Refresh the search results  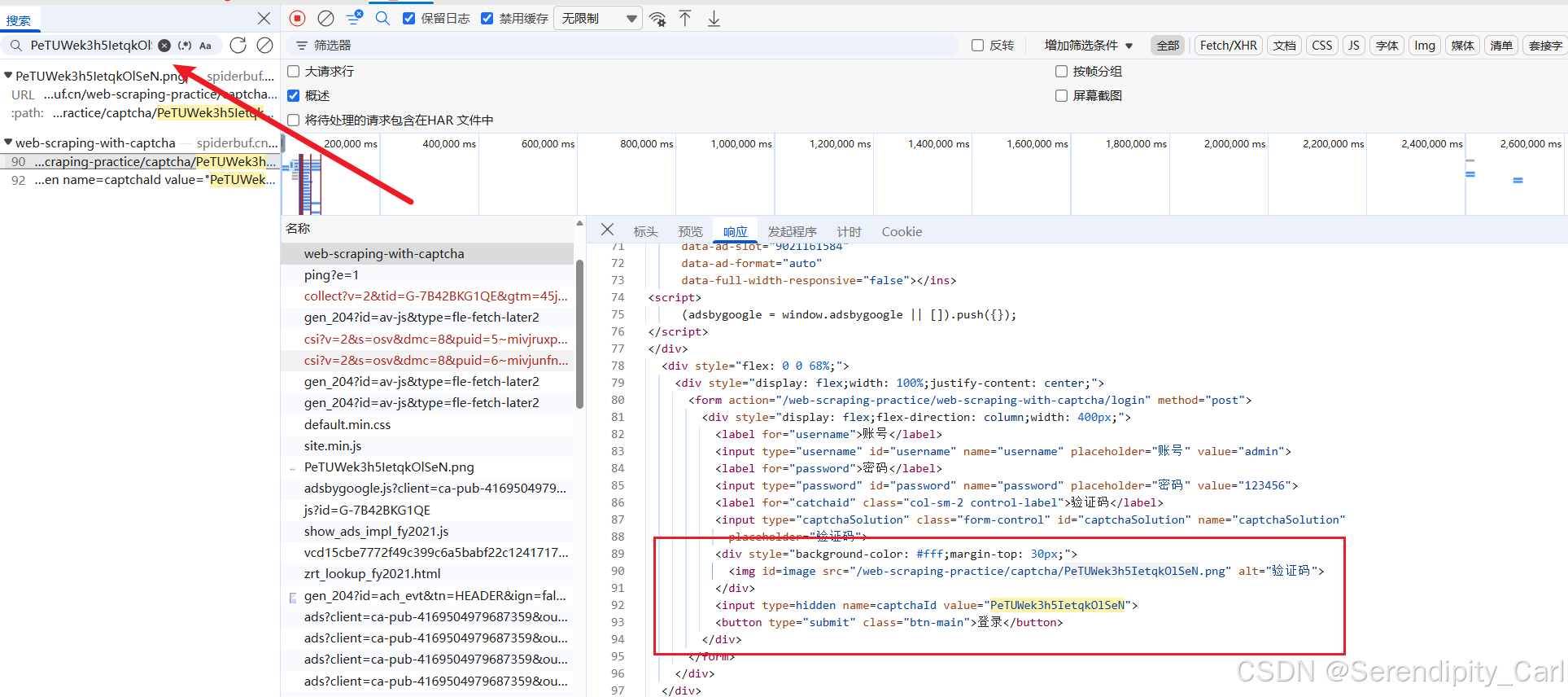[x=238, y=46]
